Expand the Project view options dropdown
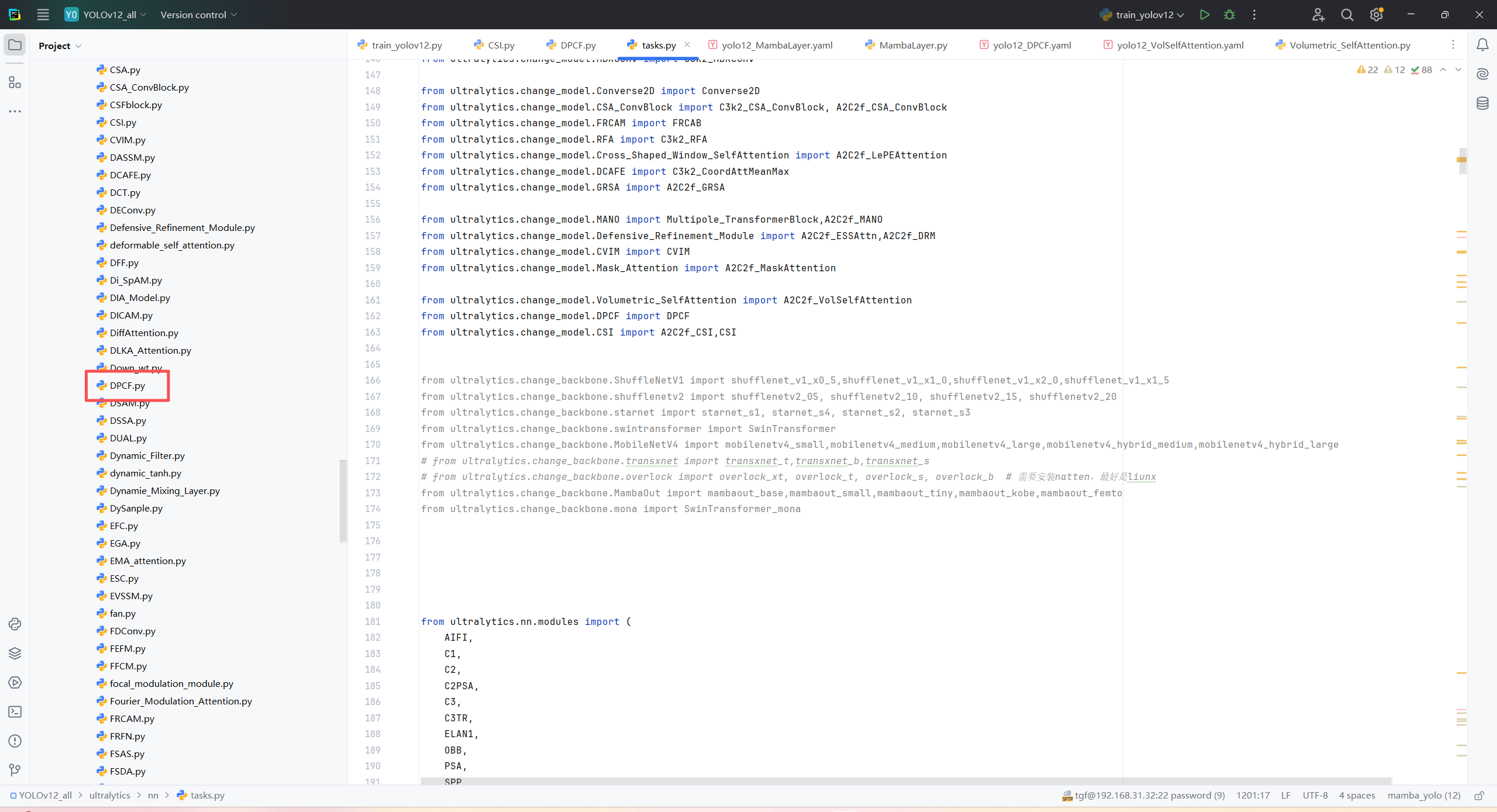Screen dimensions: 1497x812 click(x=78, y=46)
